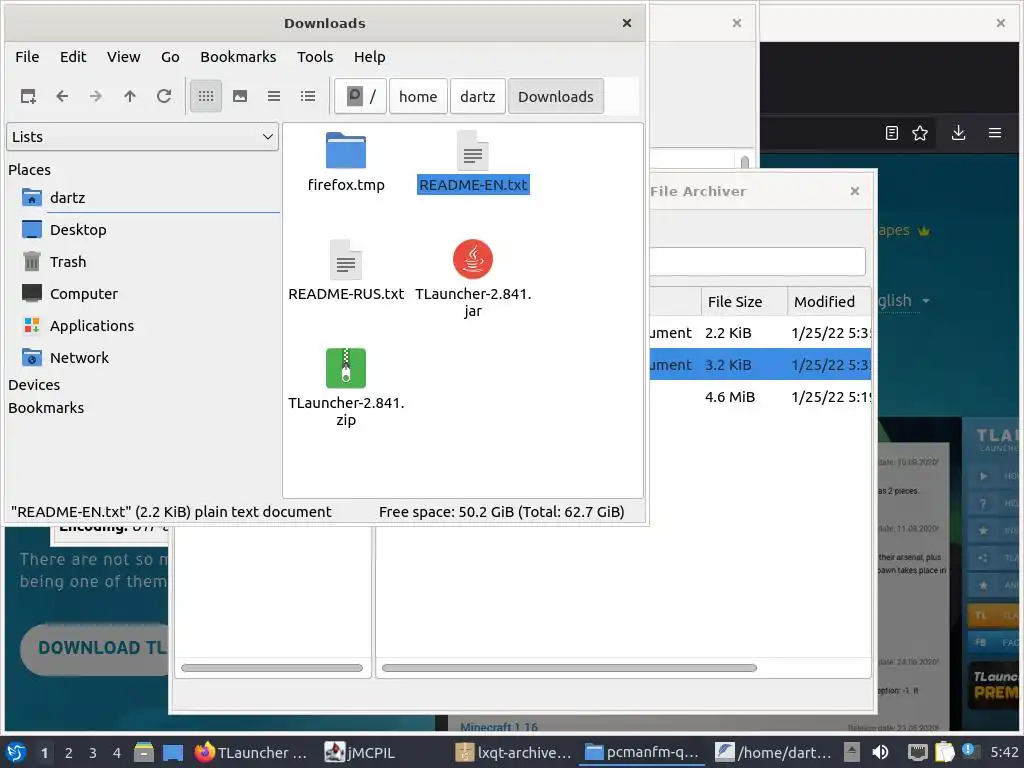The image size is (1024, 768).
Task: Switch to thumbnail view mode
Action: tap(240, 97)
